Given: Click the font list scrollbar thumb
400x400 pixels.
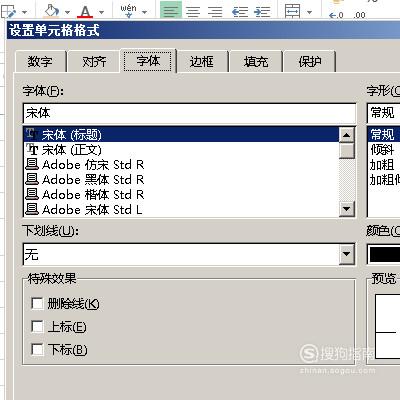Looking at the screenshot, I should click(x=347, y=150).
